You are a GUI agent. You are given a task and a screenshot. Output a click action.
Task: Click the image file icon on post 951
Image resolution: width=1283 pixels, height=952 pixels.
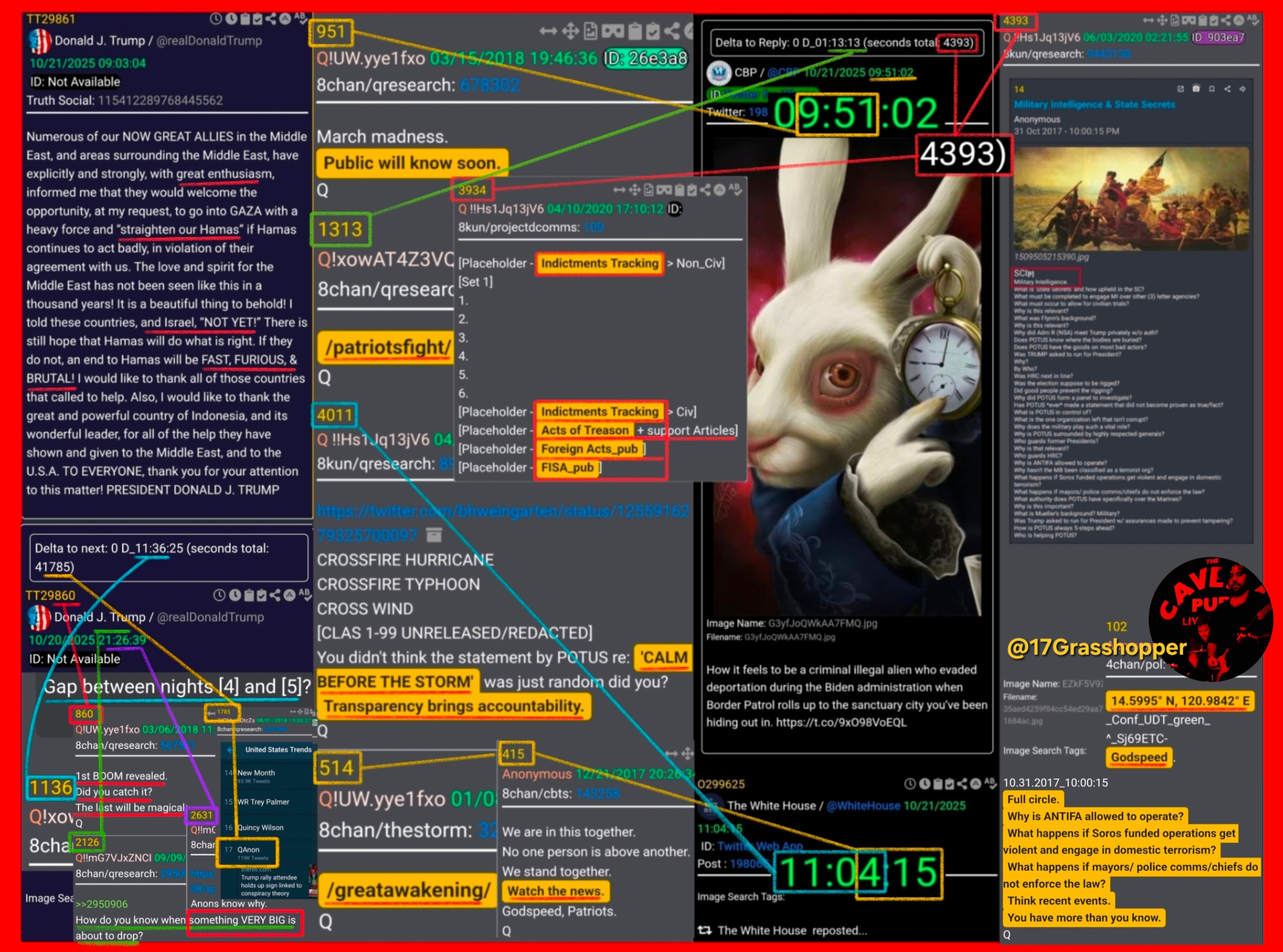590,31
